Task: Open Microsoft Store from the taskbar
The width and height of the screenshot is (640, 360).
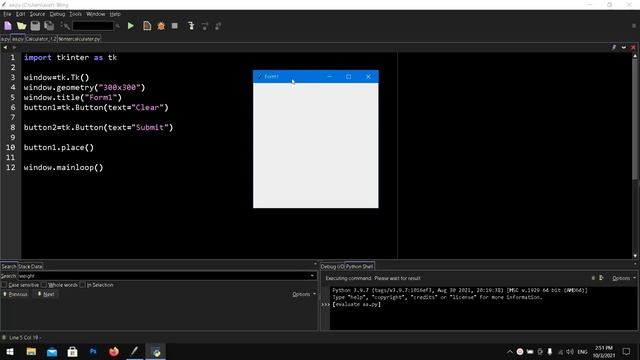Action: coord(72,351)
